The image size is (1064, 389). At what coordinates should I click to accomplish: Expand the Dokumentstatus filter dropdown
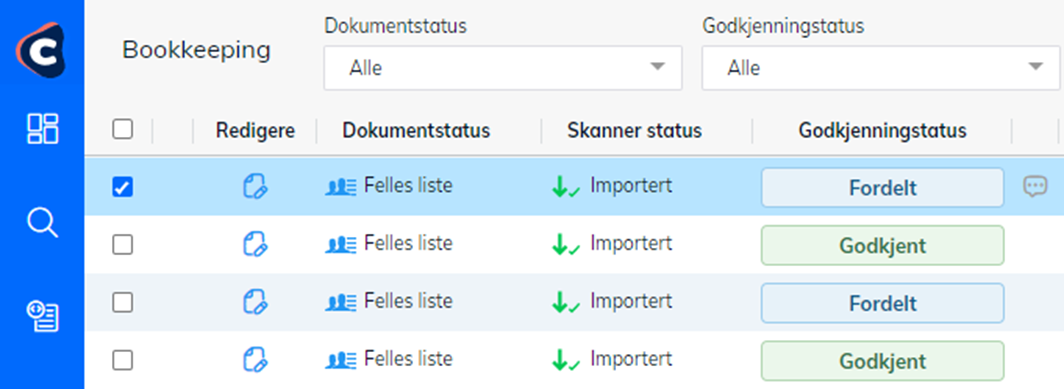pyautogui.click(x=503, y=68)
